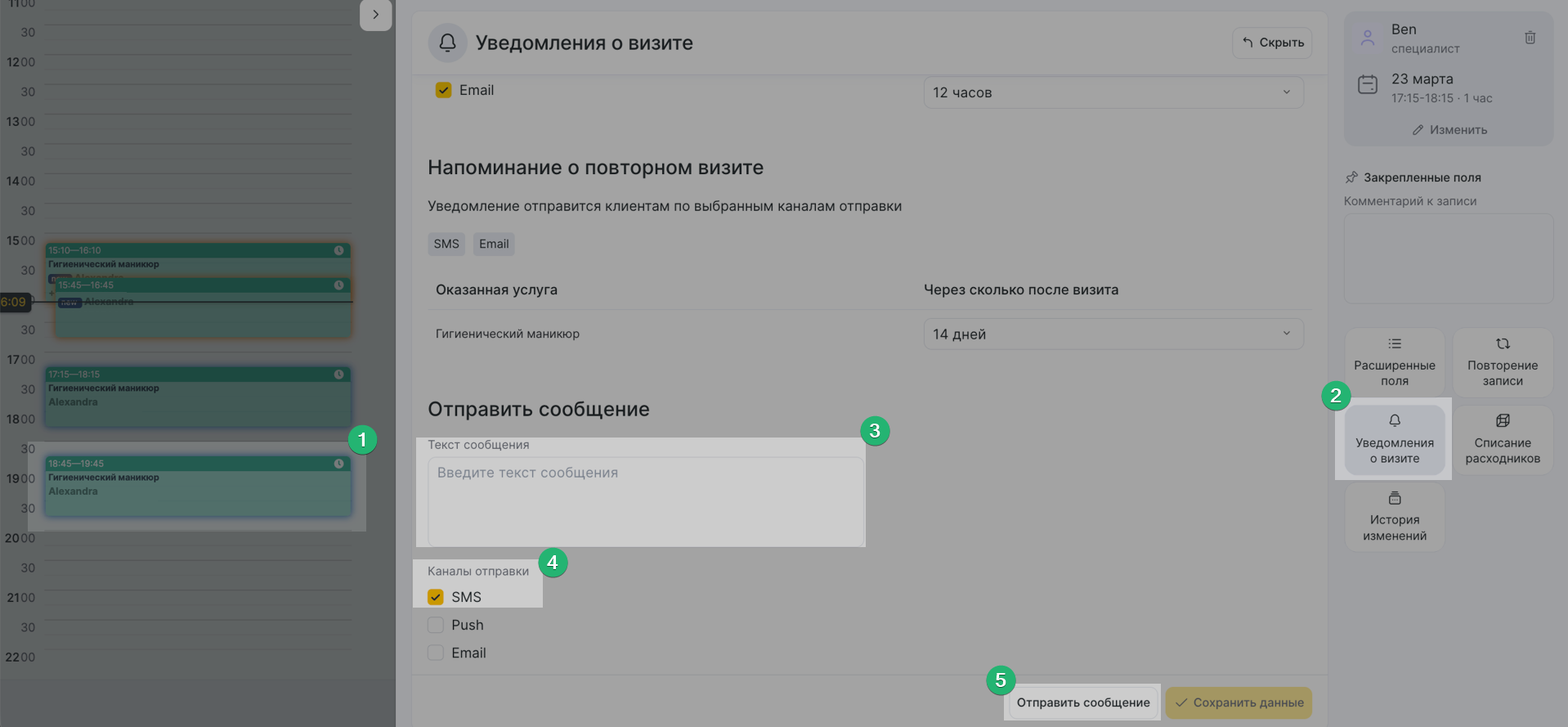Open Списание расходников panel
1568x727 pixels.
pyautogui.click(x=1502, y=440)
